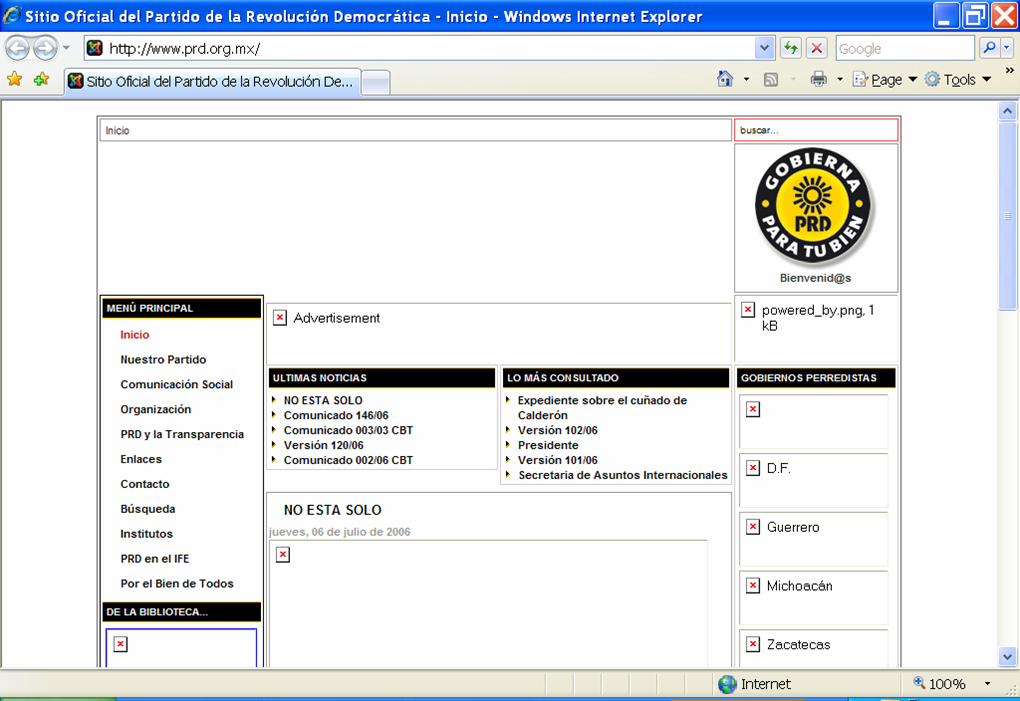Click the Google search box in toolbar
1020x701 pixels.
point(905,48)
